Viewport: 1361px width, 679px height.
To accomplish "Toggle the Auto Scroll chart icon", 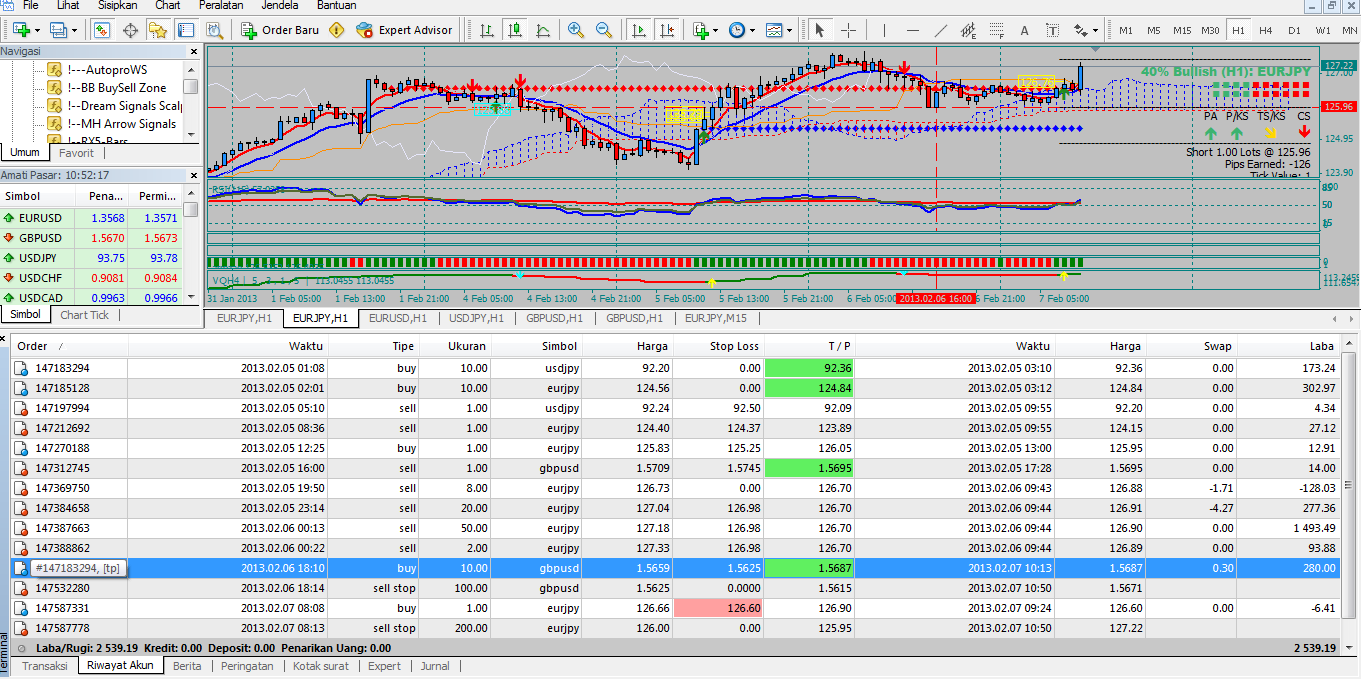I will (638, 30).
